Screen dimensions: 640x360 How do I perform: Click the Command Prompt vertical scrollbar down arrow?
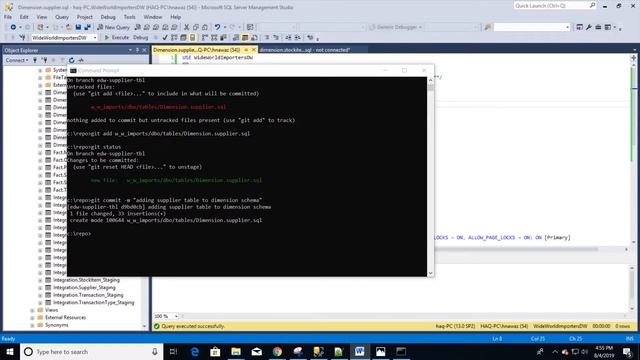coord(431,273)
